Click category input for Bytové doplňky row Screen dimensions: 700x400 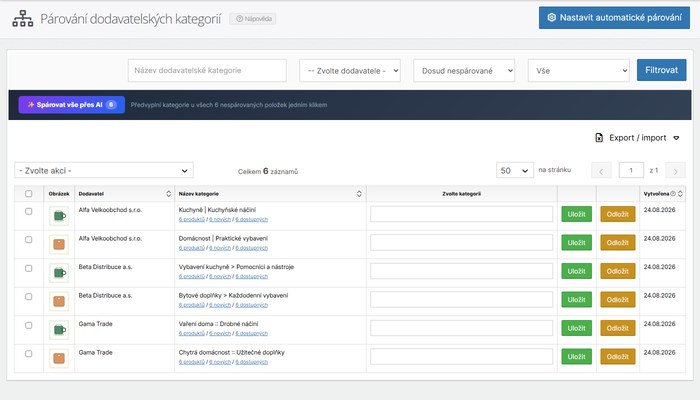[461, 300]
